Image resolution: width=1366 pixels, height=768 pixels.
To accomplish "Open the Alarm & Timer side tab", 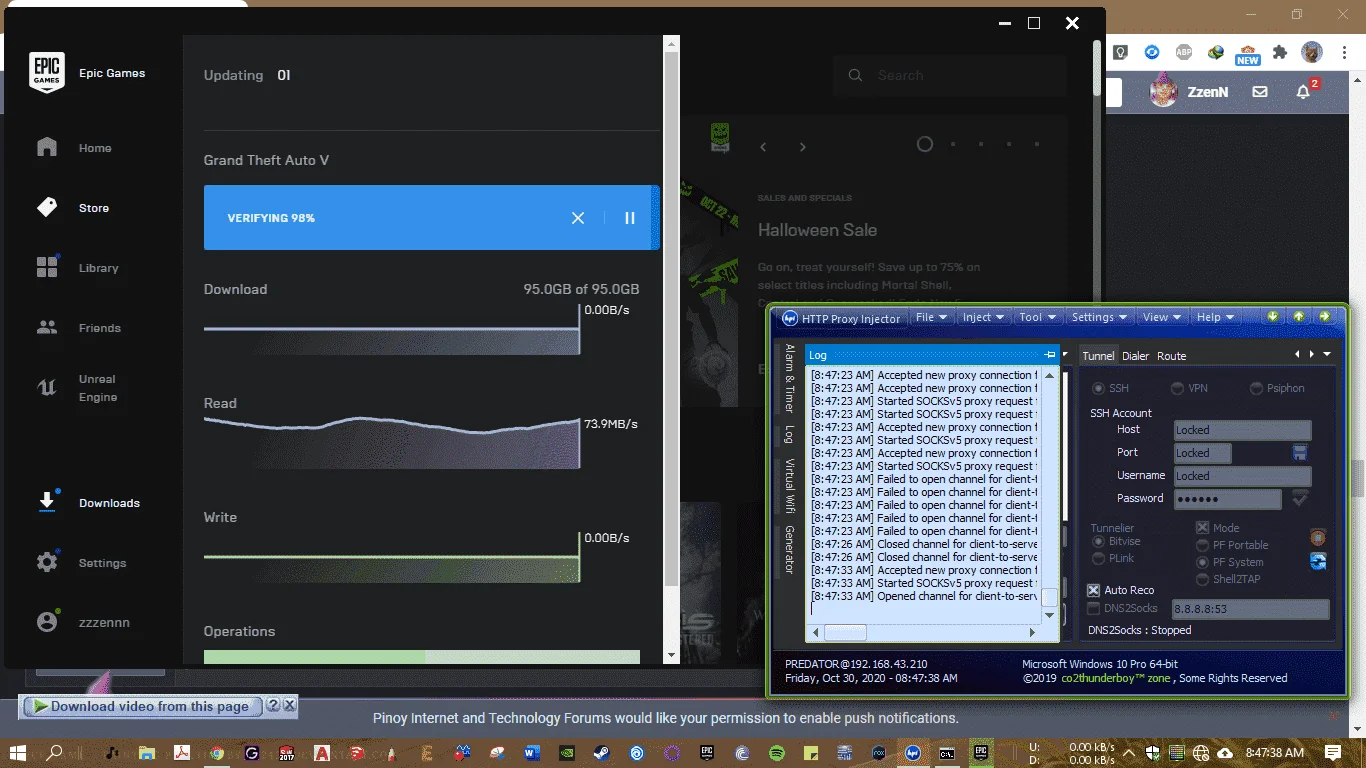I will click(789, 378).
